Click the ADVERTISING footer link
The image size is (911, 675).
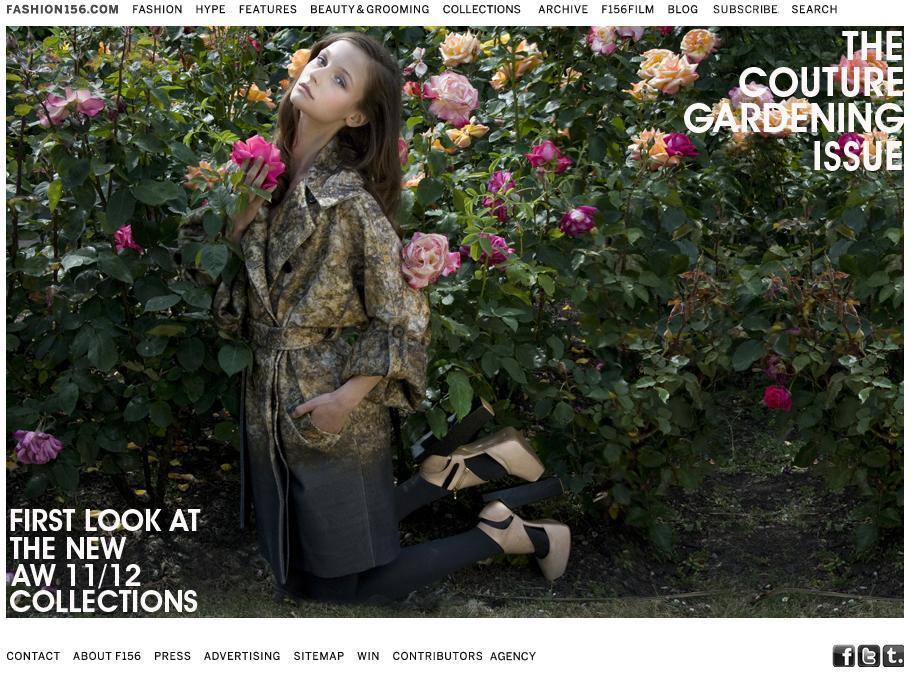click(242, 656)
